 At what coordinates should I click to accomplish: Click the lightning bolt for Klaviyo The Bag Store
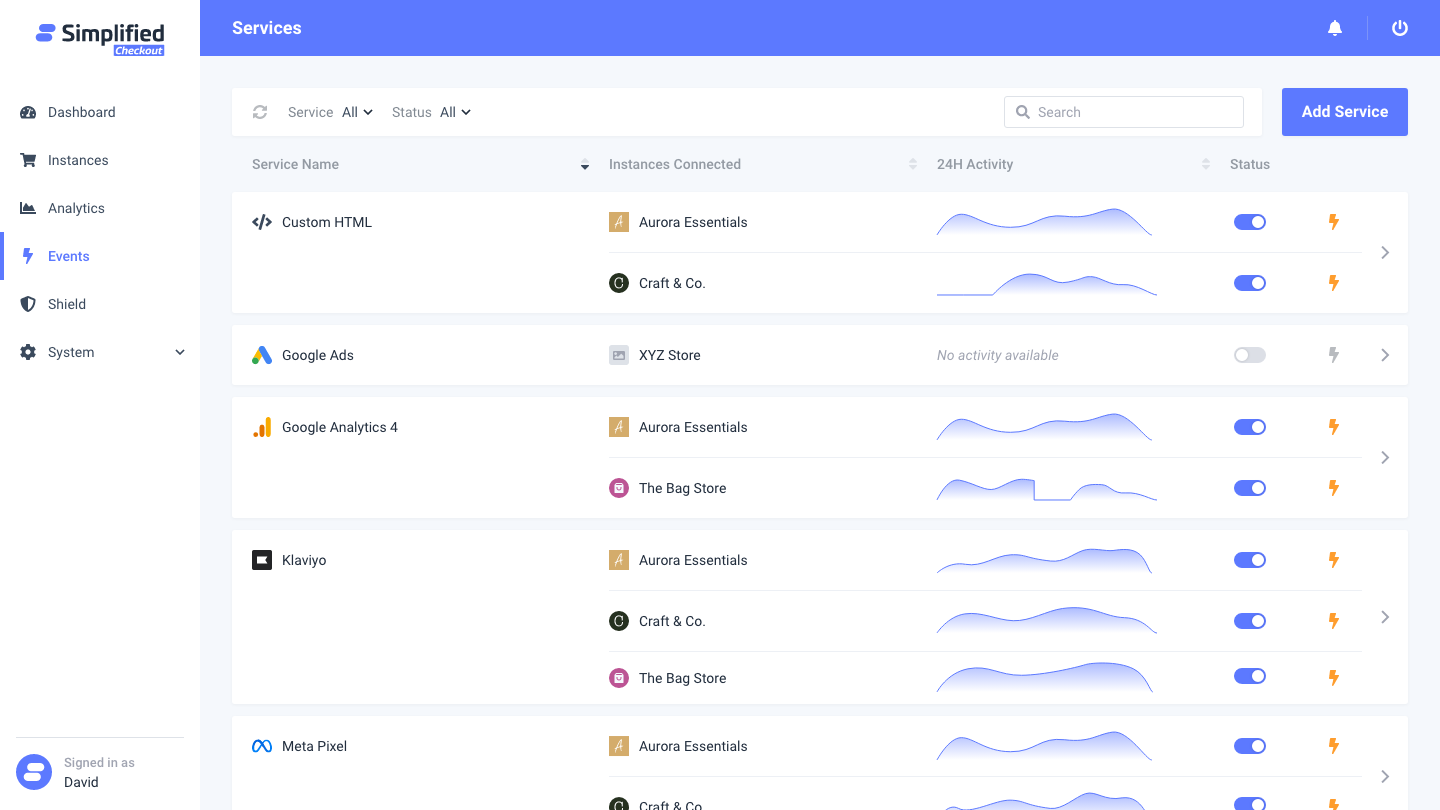(1333, 677)
